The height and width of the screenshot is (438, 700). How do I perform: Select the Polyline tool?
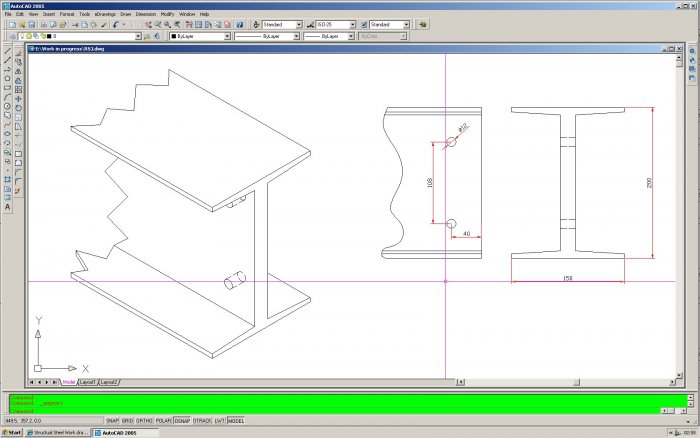8,70
